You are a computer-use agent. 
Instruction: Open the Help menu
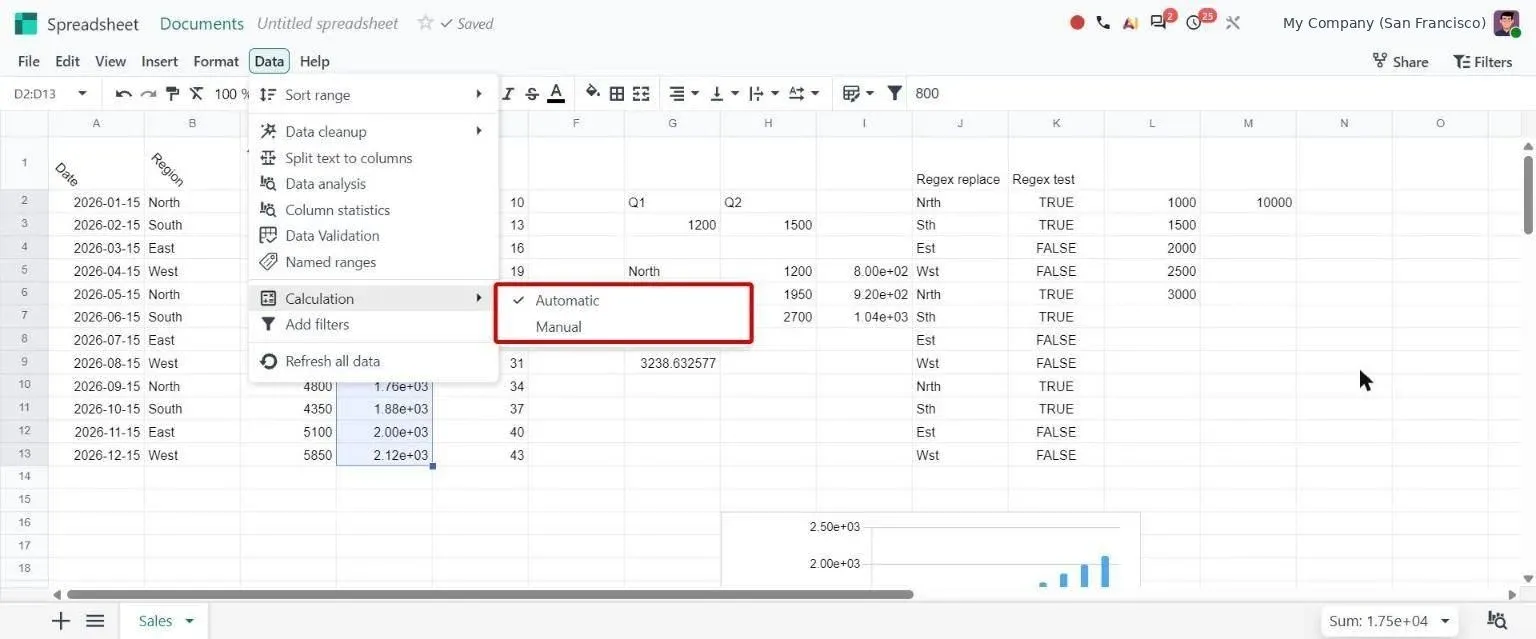pos(314,61)
